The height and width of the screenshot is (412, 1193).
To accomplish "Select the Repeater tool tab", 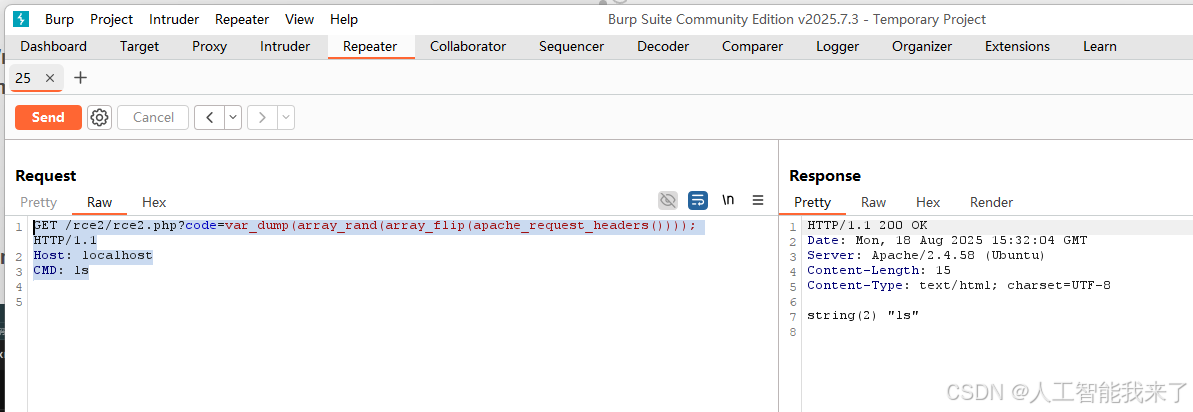I will pyautogui.click(x=371, y=46).
